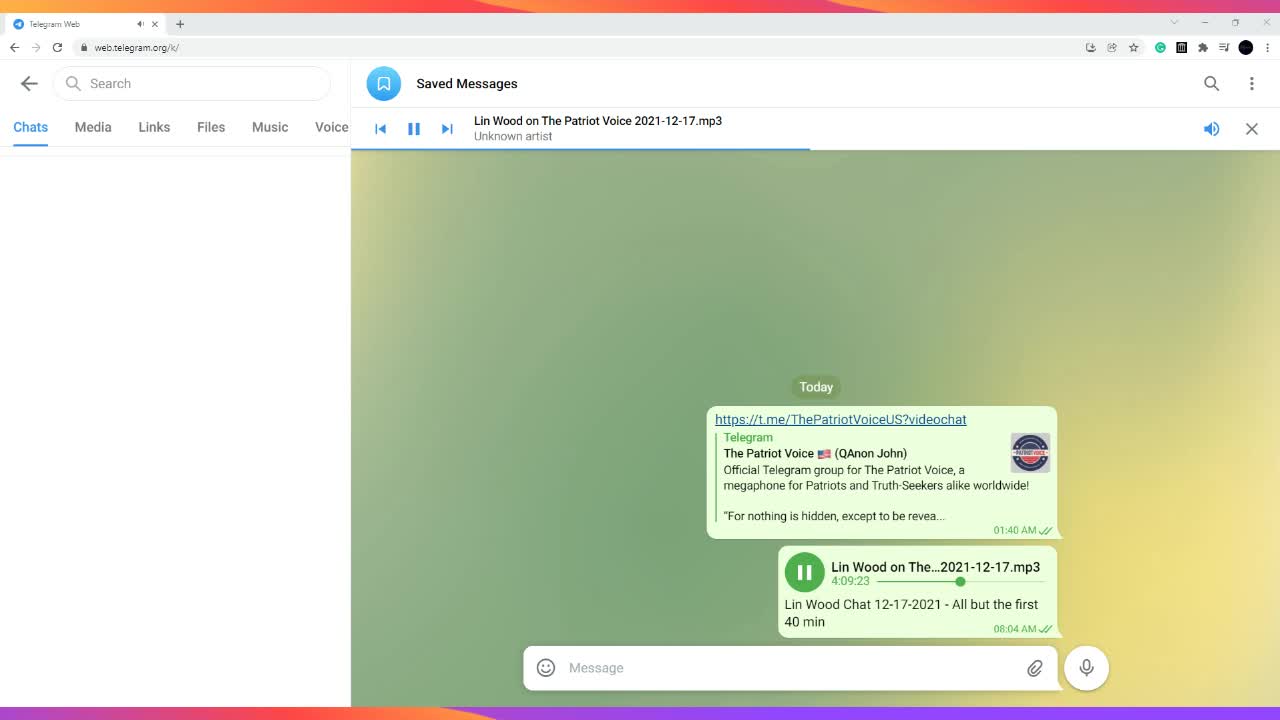
Task: Click the address bar URL
Action: [136, 47]
